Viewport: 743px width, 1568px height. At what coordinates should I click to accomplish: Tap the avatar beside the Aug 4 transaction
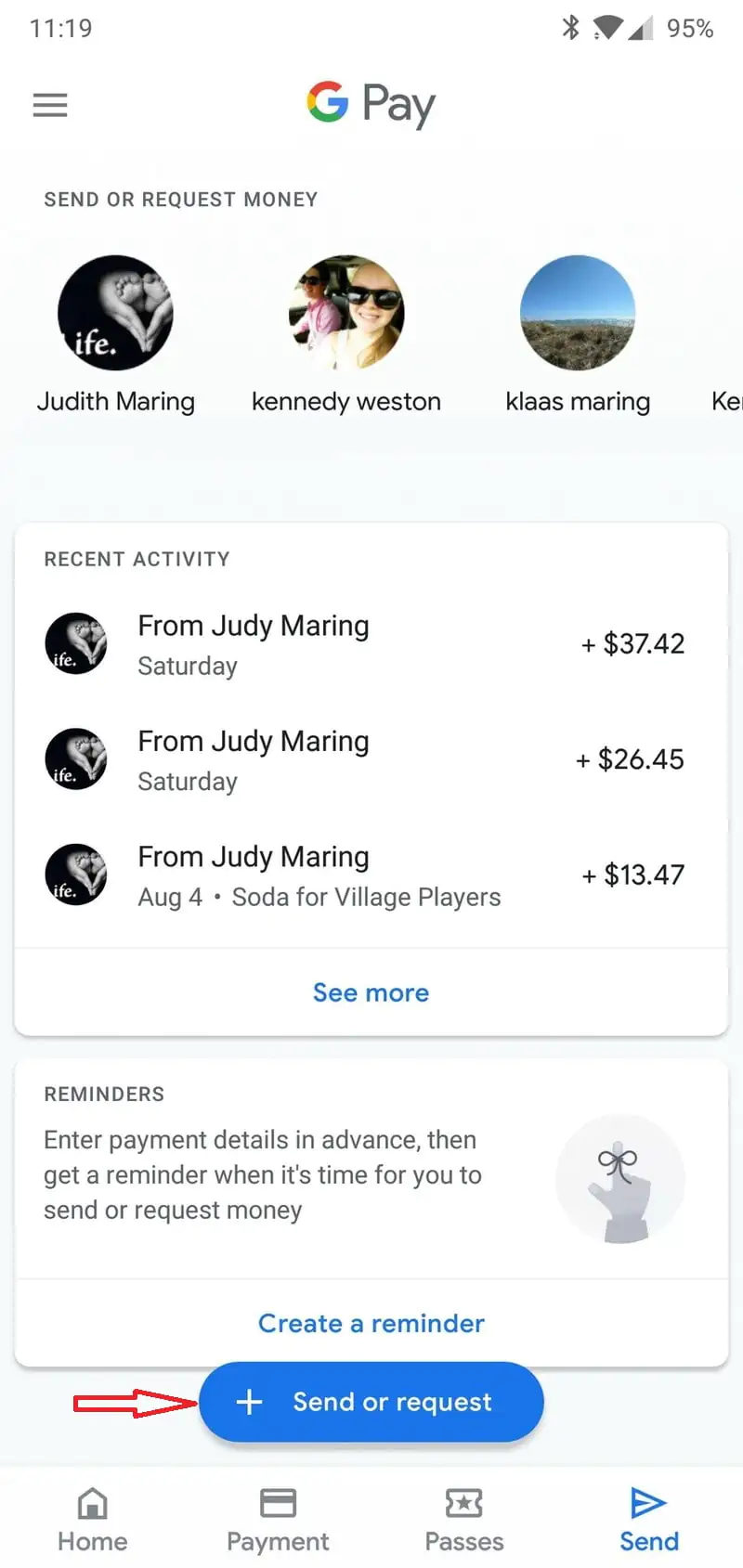click(x=76, y=875)
